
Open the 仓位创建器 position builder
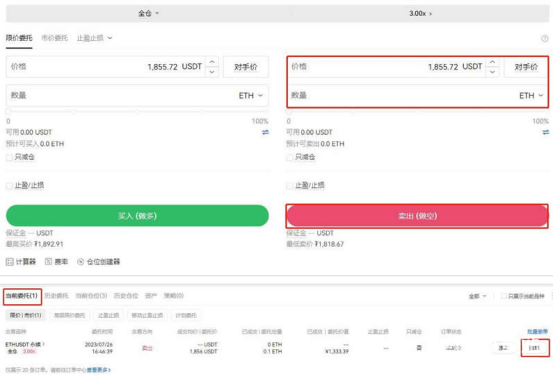click(99, 262)
